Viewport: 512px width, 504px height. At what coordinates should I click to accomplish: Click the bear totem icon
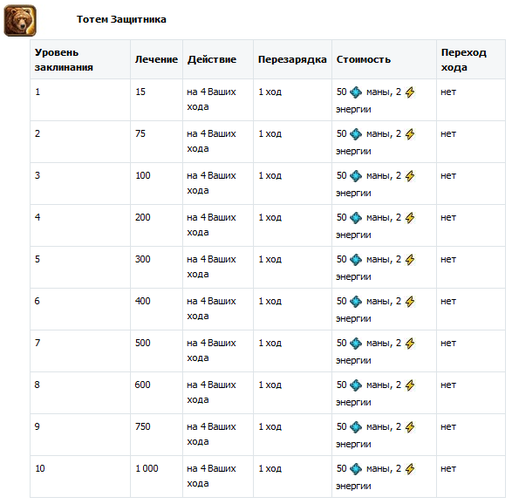20,20
